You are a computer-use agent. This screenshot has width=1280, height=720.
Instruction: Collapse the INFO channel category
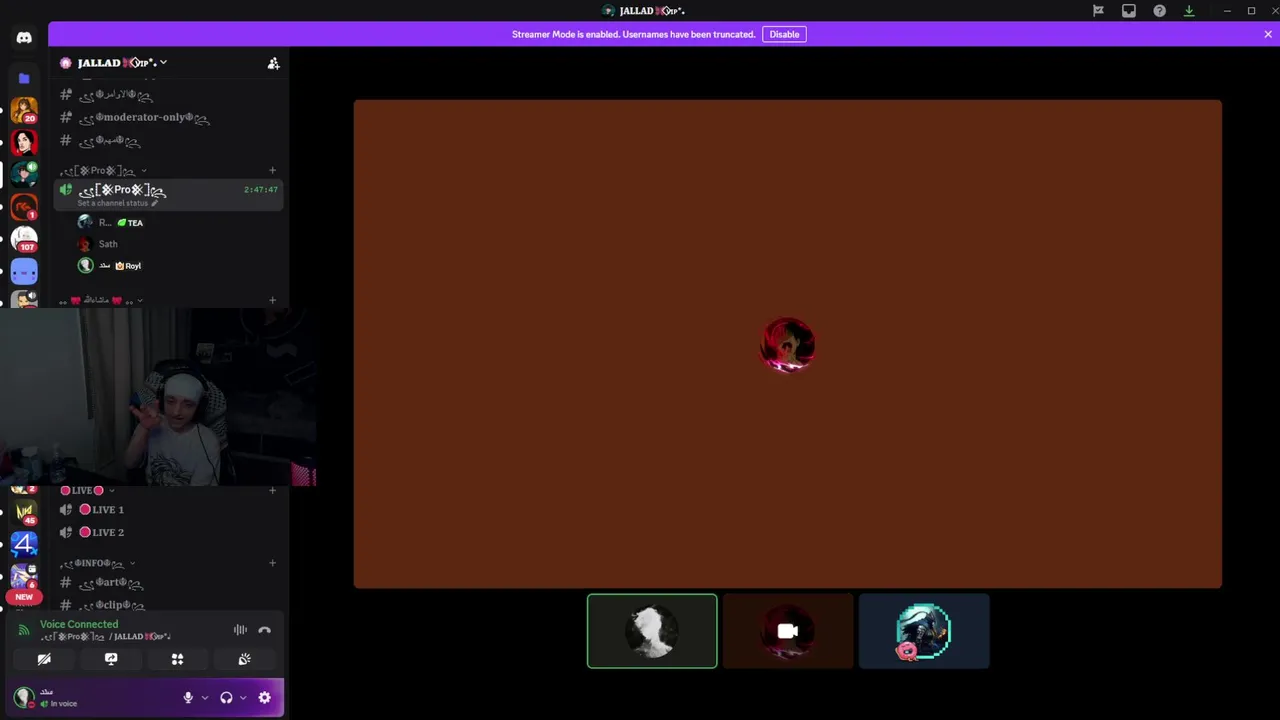pyautogui.click(x=97, y=563)
